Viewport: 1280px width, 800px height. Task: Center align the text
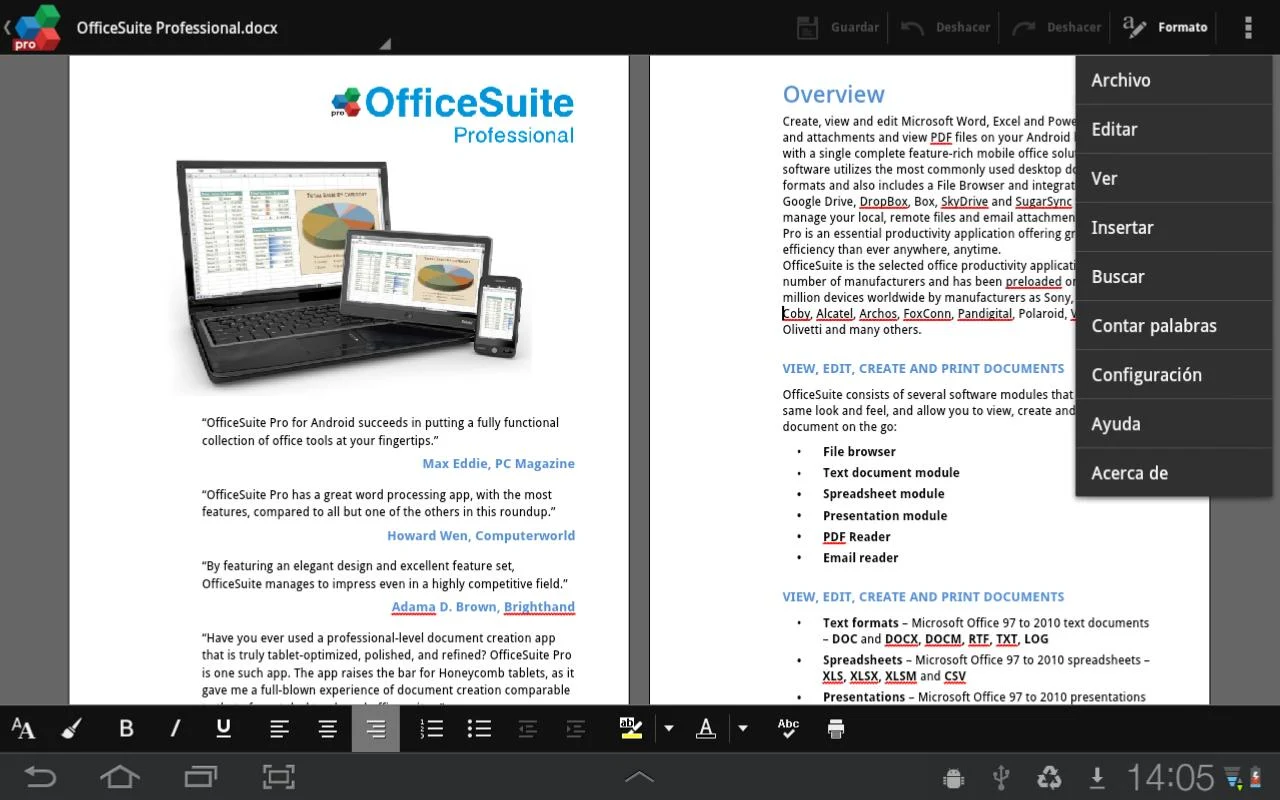coord(327,729)
